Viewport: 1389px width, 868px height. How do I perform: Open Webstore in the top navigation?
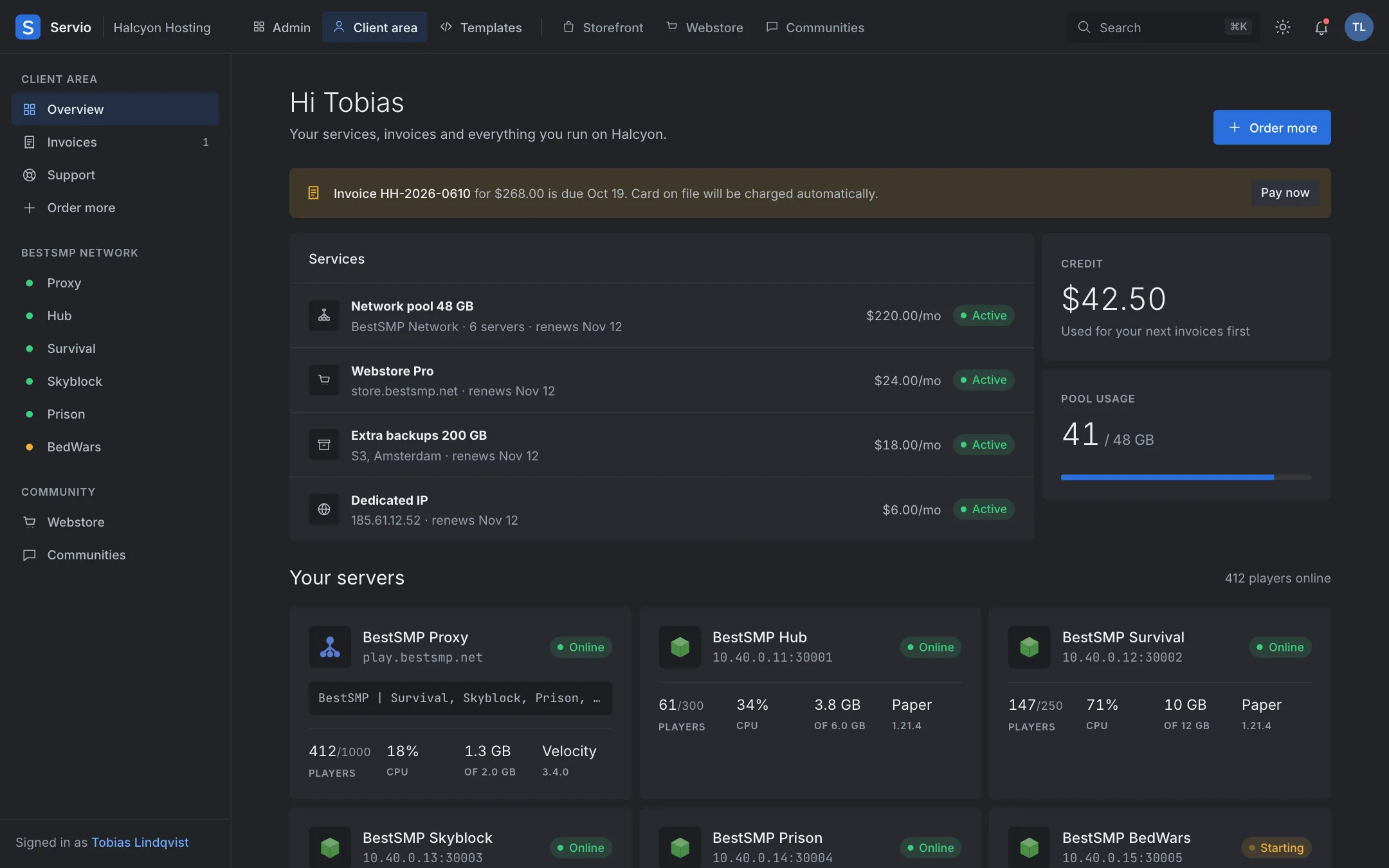click(705, 27)
